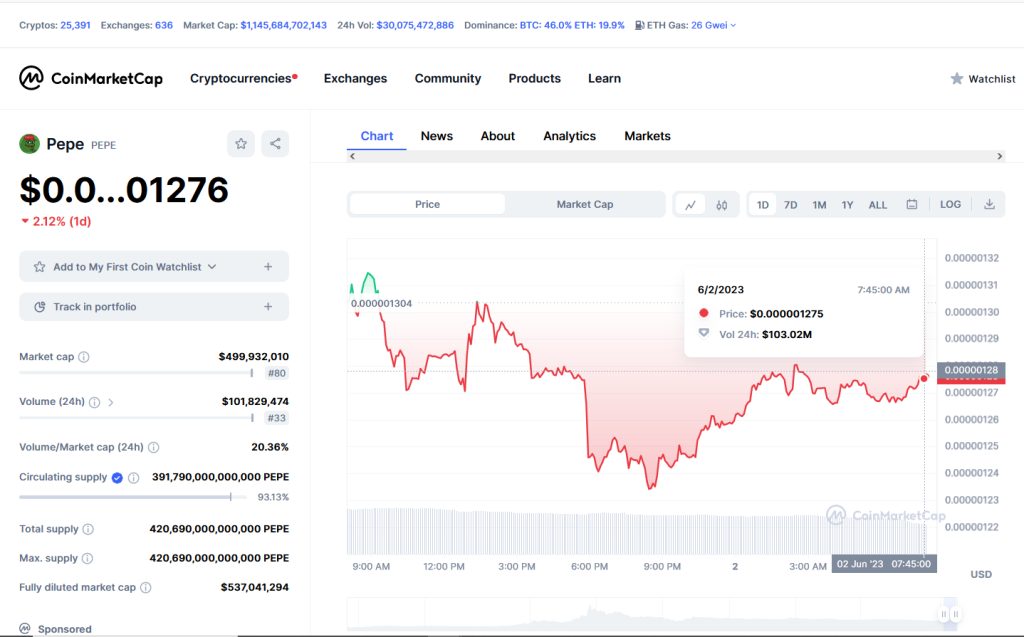Click left handle of chart range navigator
The image size is (1024, 637).
[944, 614]
